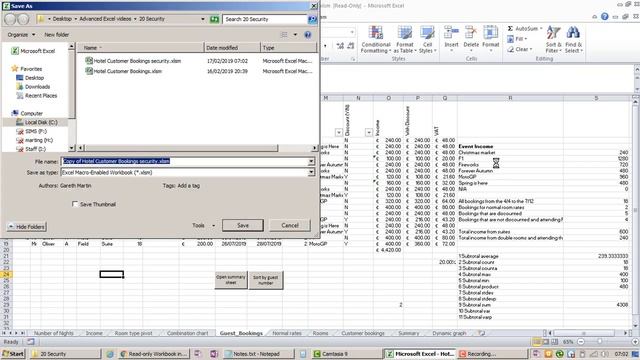Click the search magnifier icon
Screen dimensions: 640x360
(x=312, y=19)
